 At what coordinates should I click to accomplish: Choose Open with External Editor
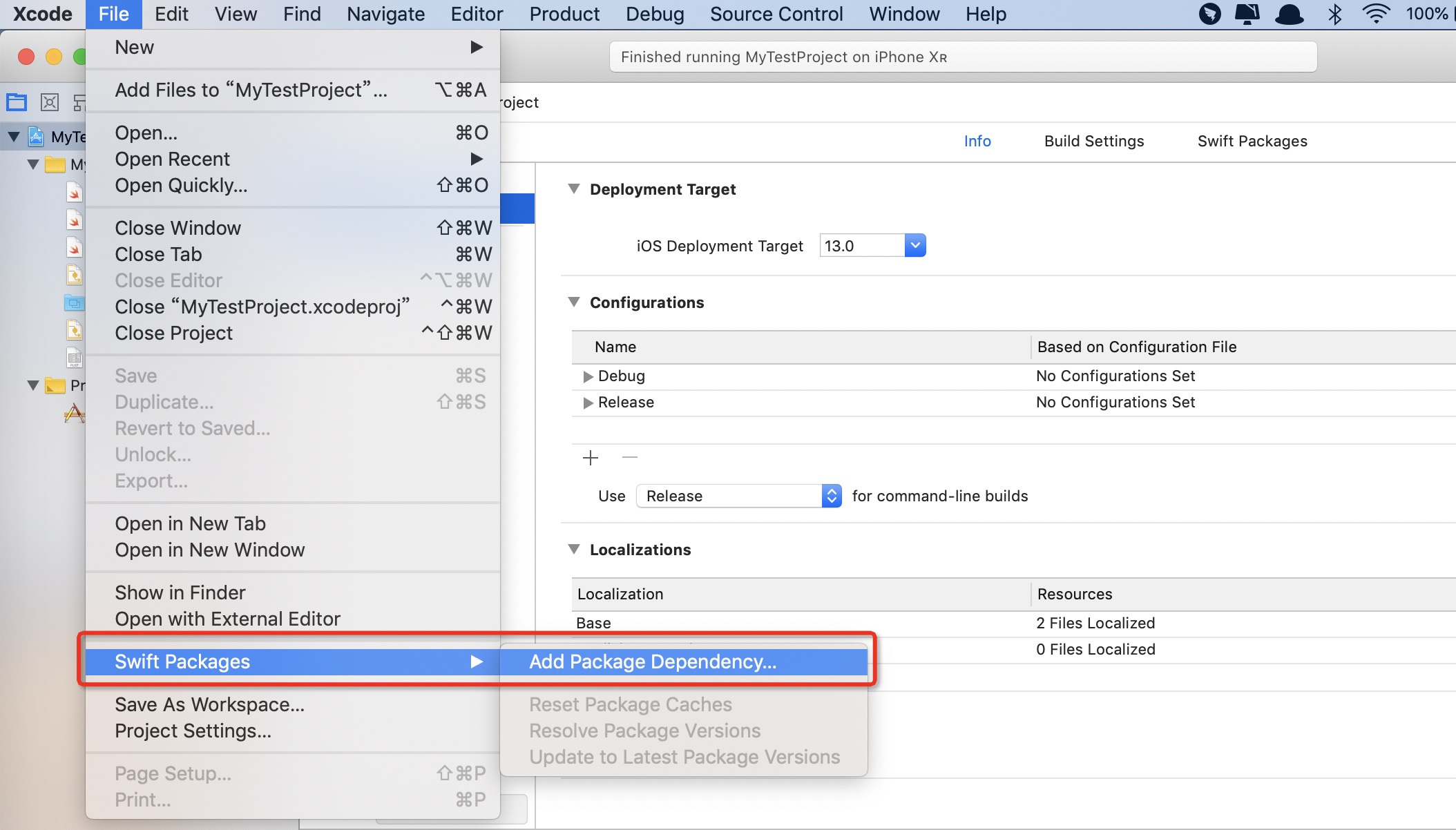tap(293, 619)
